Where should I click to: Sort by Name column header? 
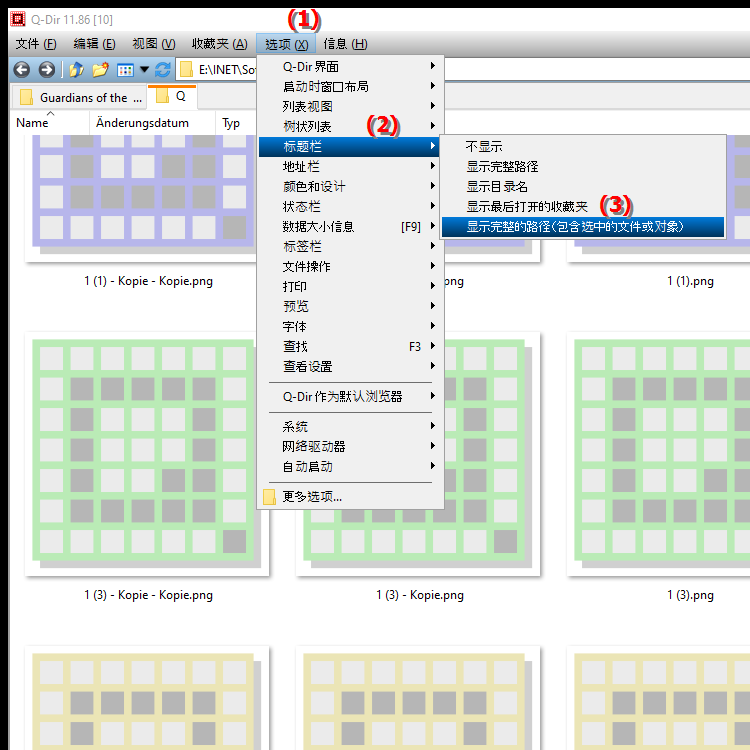click(50, 123)
